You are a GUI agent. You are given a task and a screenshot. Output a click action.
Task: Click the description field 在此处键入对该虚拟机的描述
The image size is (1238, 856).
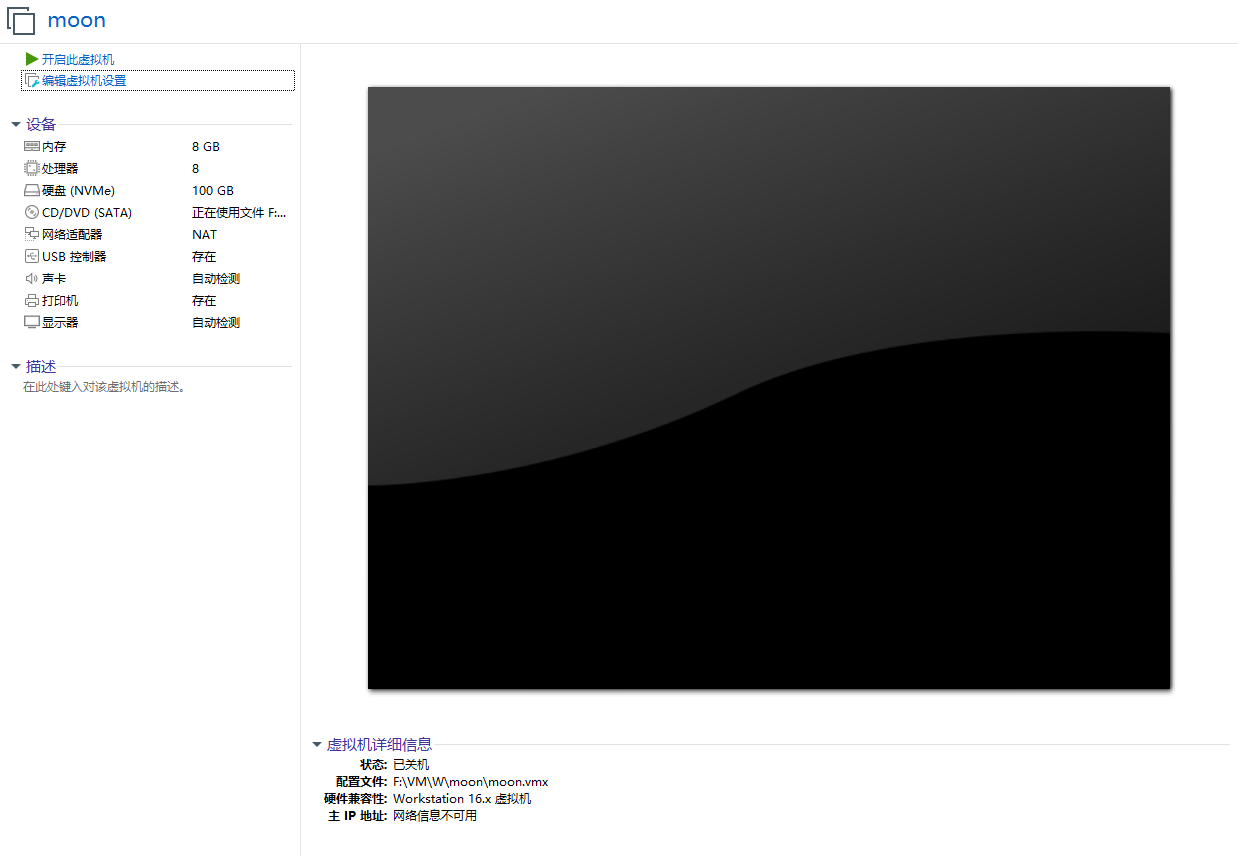pyautogui.click(x=104, y=387)
